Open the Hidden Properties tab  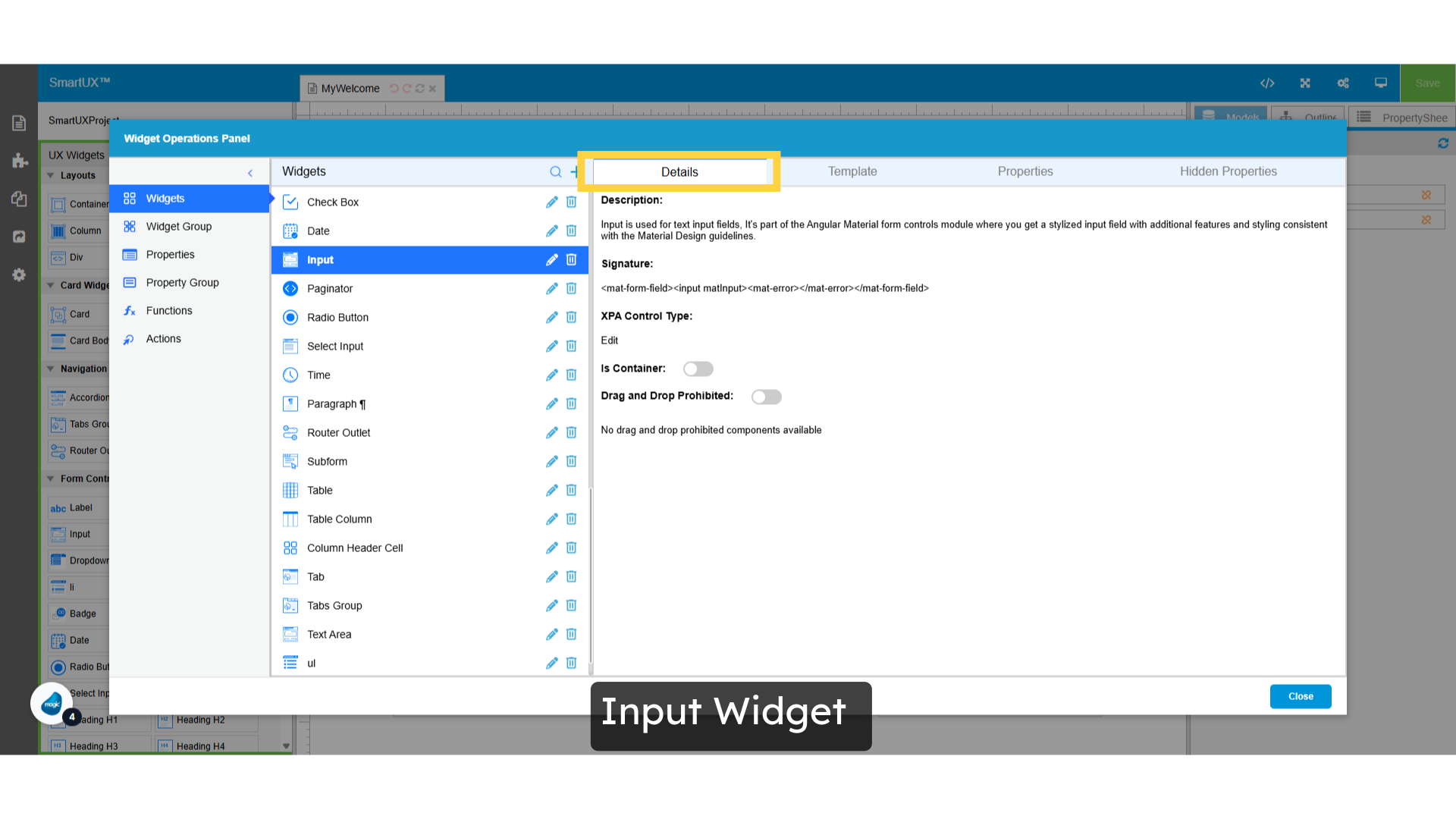(x=1228, y=171)
